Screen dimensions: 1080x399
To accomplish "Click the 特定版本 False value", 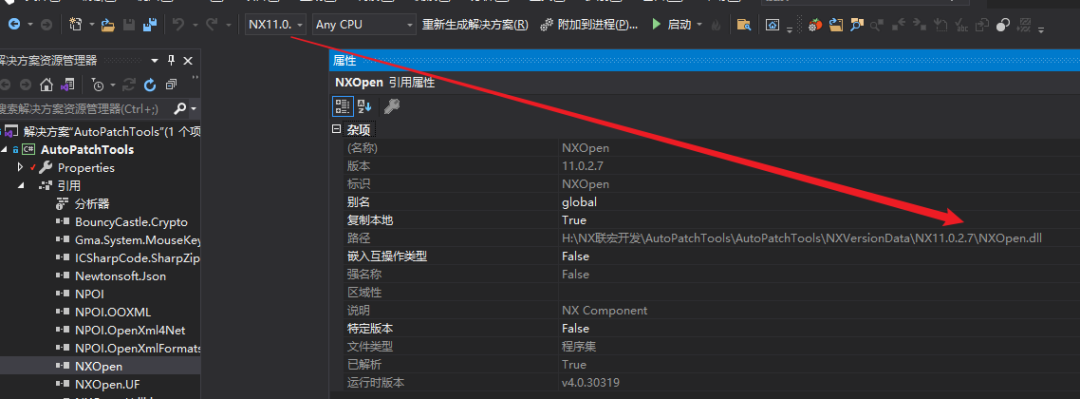I will coord(575,328).
